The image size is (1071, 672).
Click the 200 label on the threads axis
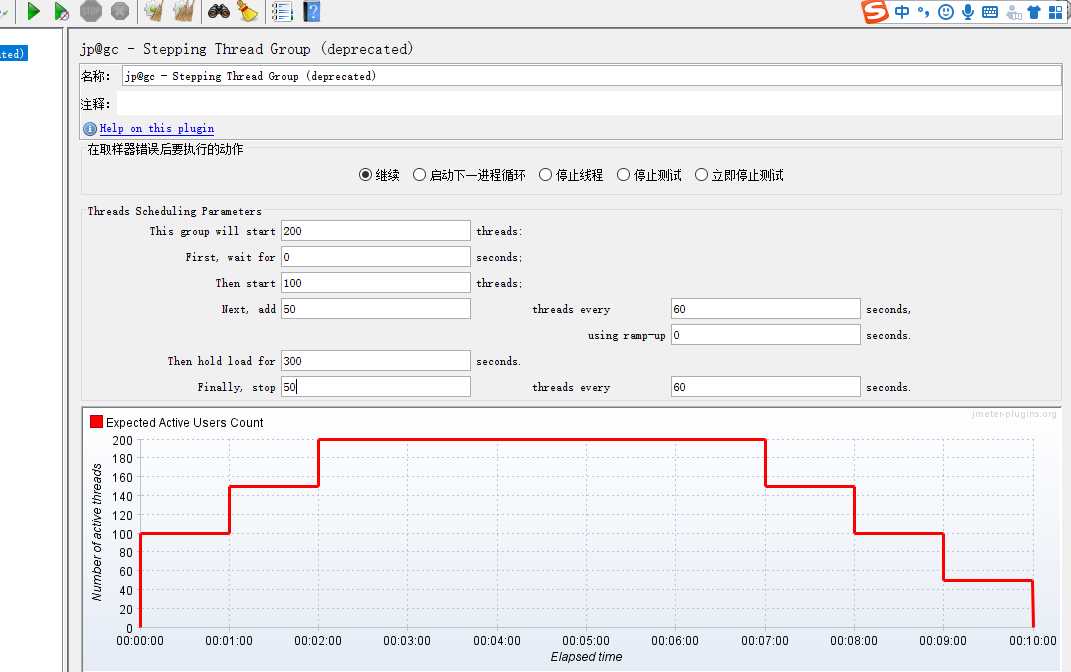[122, 440]
